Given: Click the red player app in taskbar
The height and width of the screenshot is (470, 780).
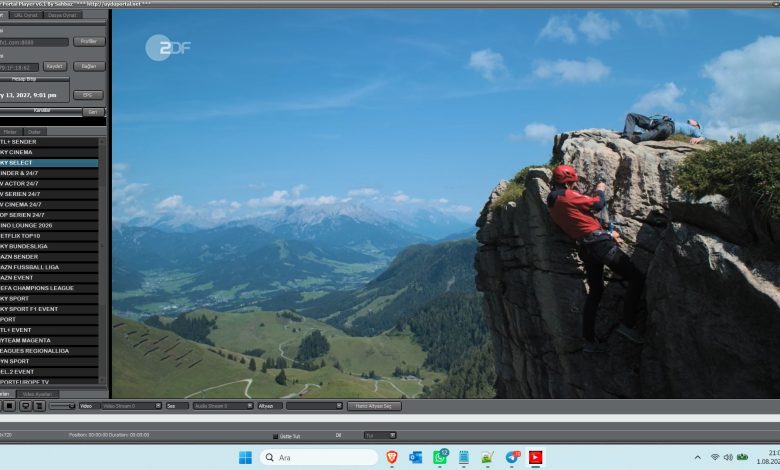Looking at the screenshot, I should (535, 457).
